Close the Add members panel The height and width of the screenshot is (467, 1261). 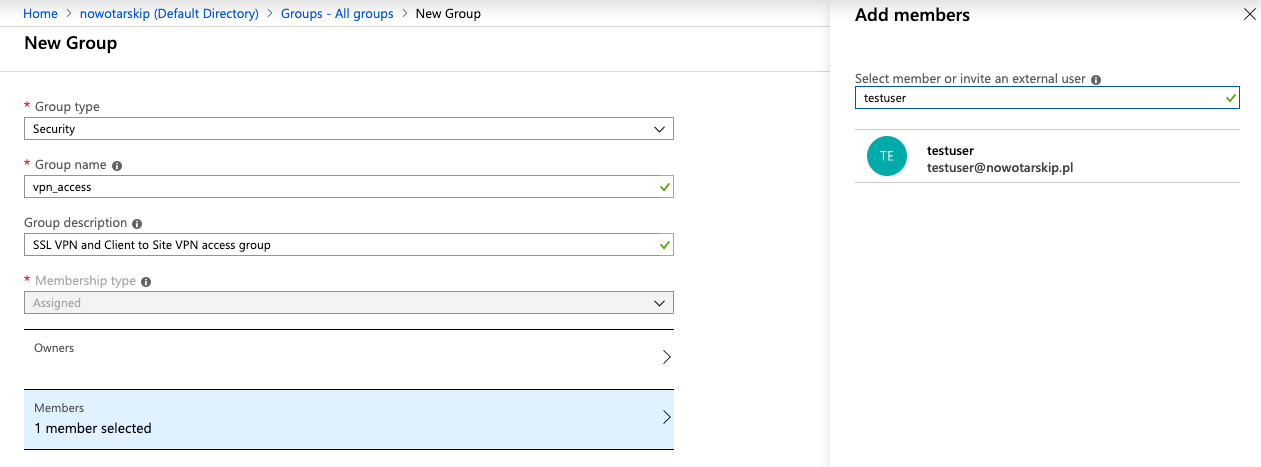pyautogui.click(x=1248, y=15)
